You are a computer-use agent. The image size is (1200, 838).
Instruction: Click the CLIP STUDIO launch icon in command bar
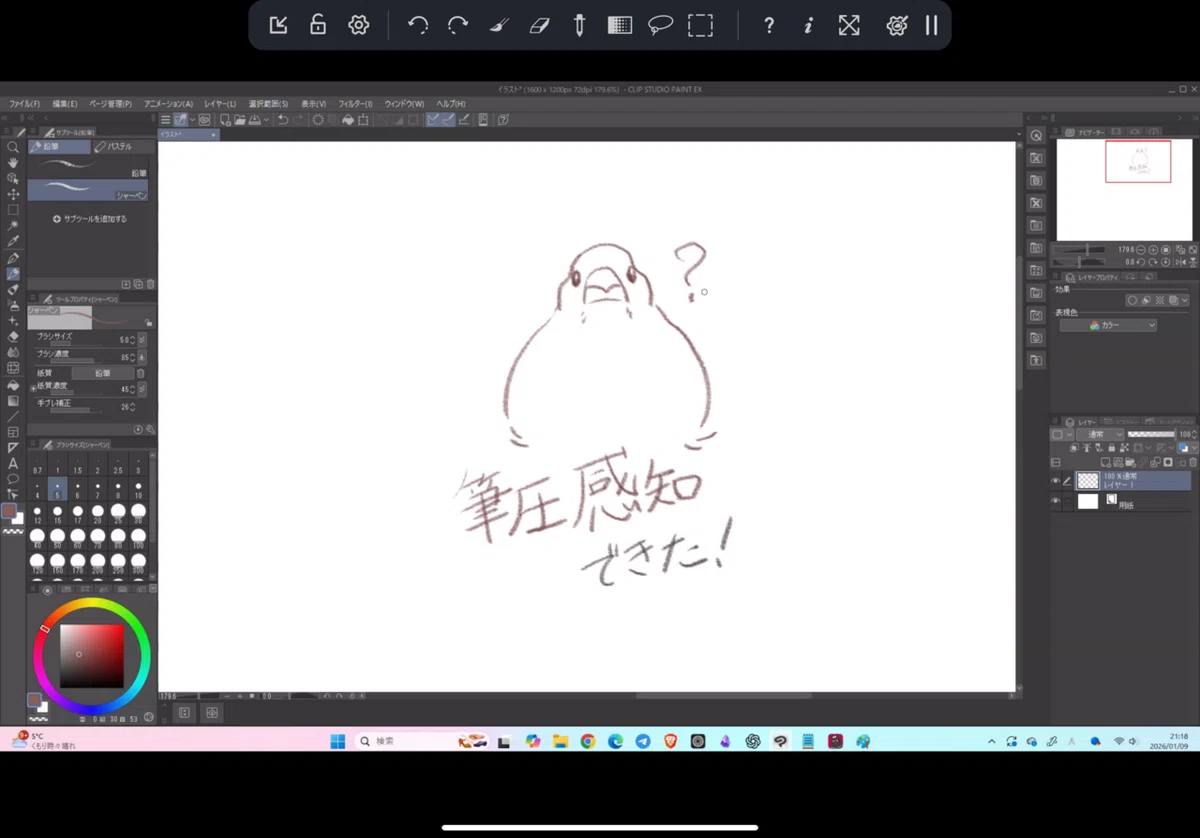click(x=204, y=120)
